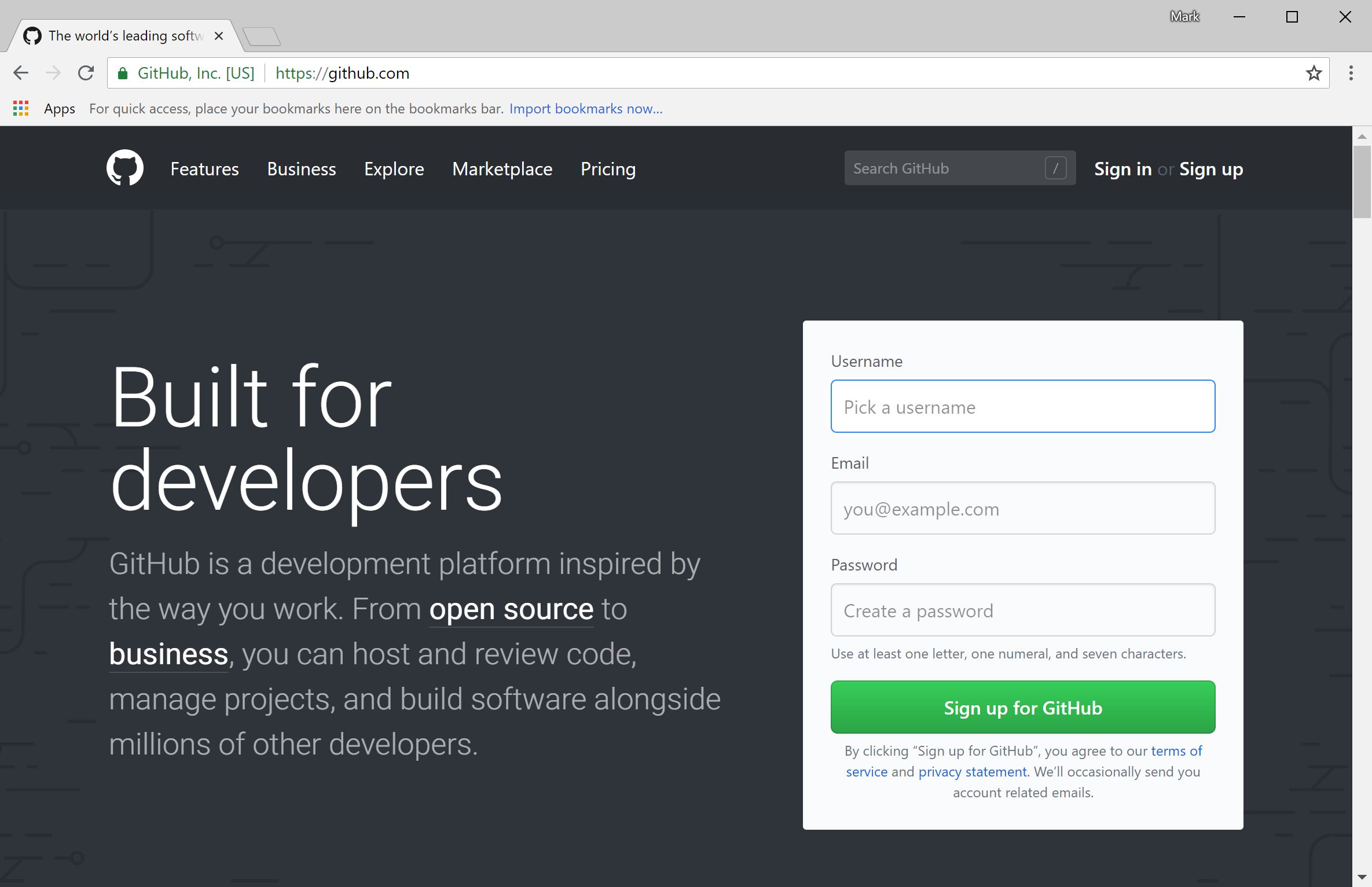Click the address bar URL github.com
The width and height of the screenshot is (1372, 887).
(x=342, y=73)
